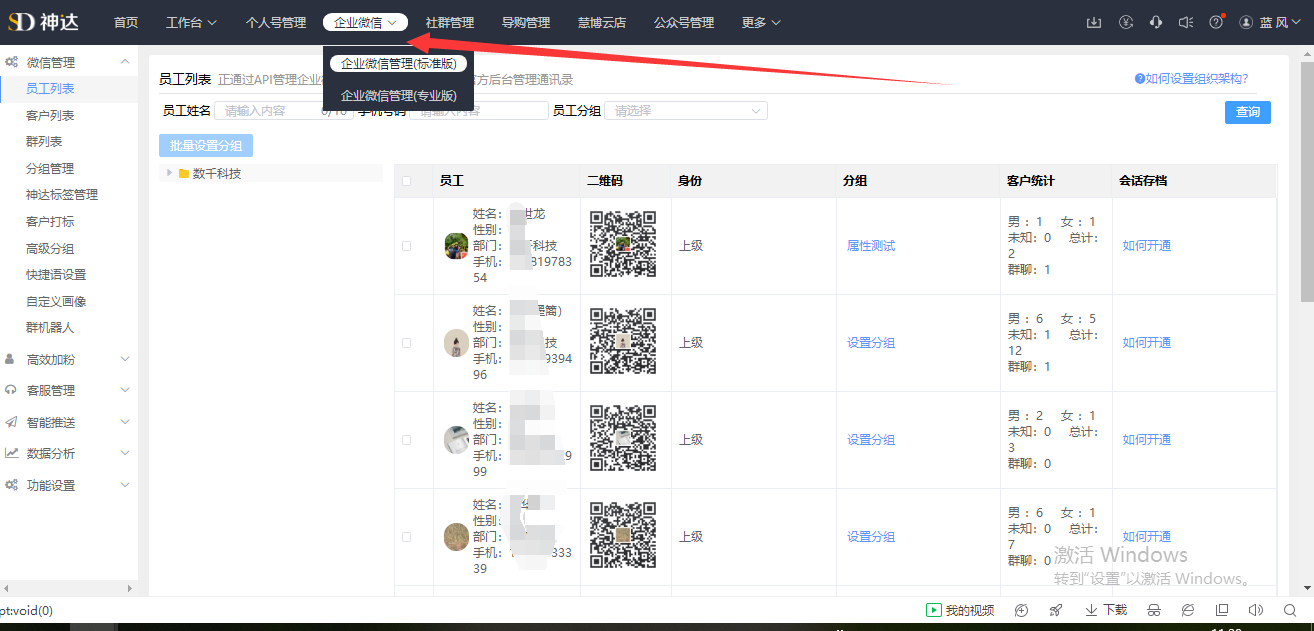Open the customer service headset icon
Screen dimensions: 1314x631
(x=1156, y=22)
